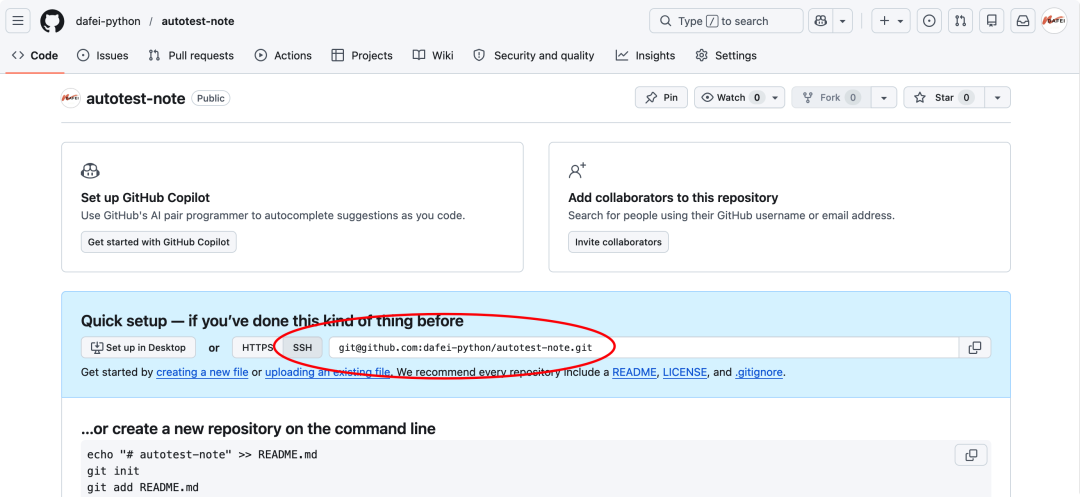Pin this repository

click(661, 98)
